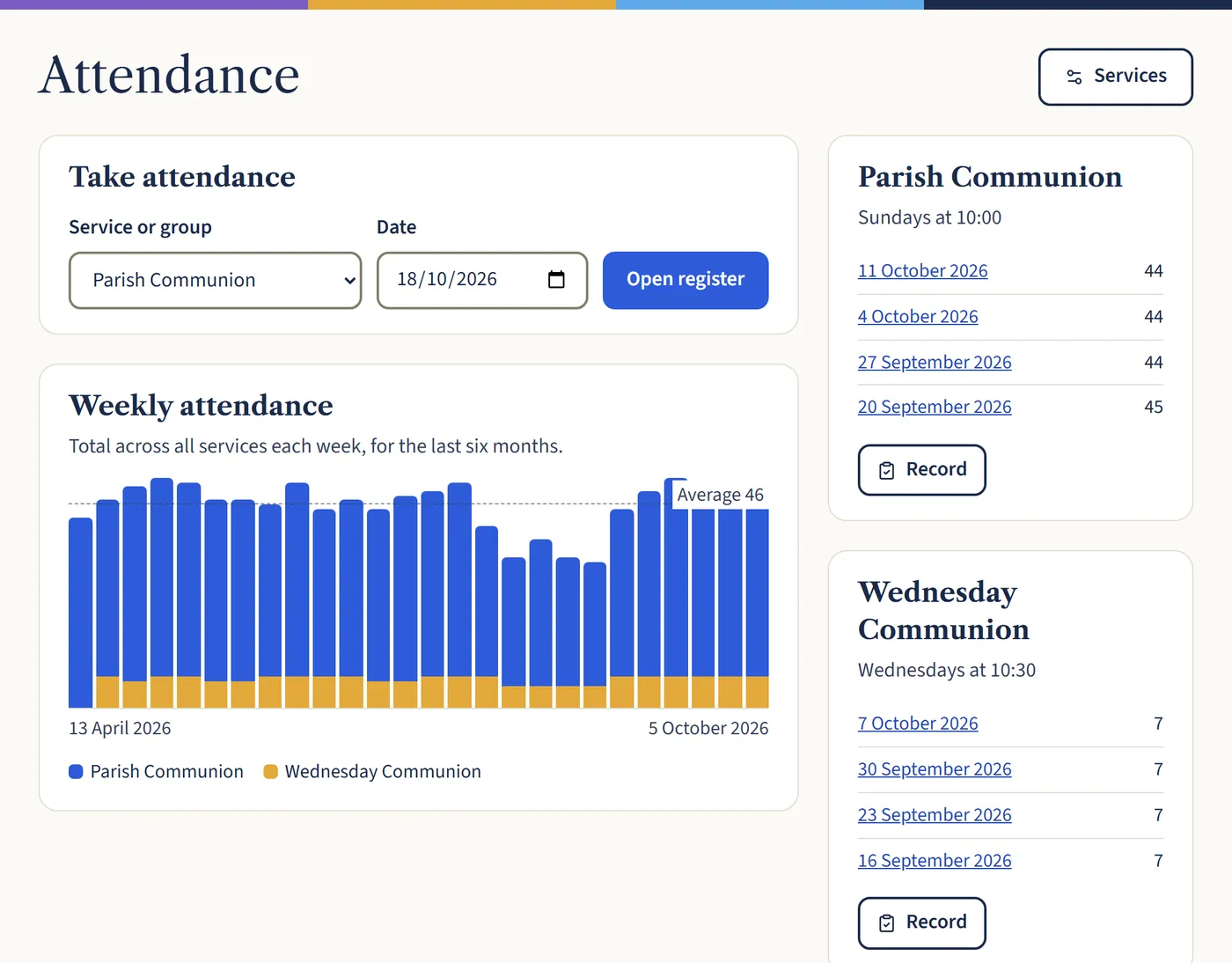
Task: Click Record under Parish Communion
Action: (921, 470)
